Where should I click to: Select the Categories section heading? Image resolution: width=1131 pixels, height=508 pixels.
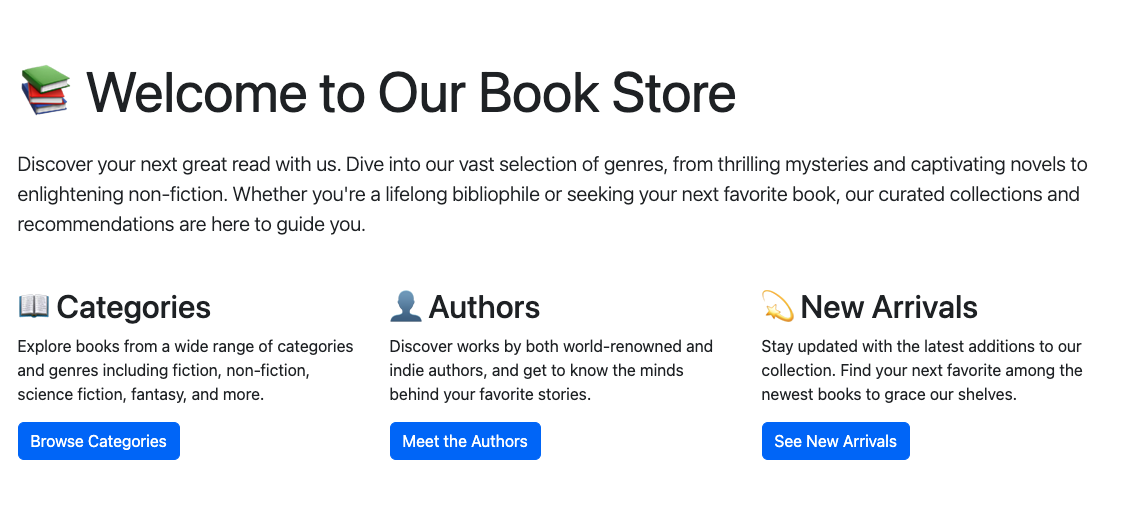[x=133, y=307]
